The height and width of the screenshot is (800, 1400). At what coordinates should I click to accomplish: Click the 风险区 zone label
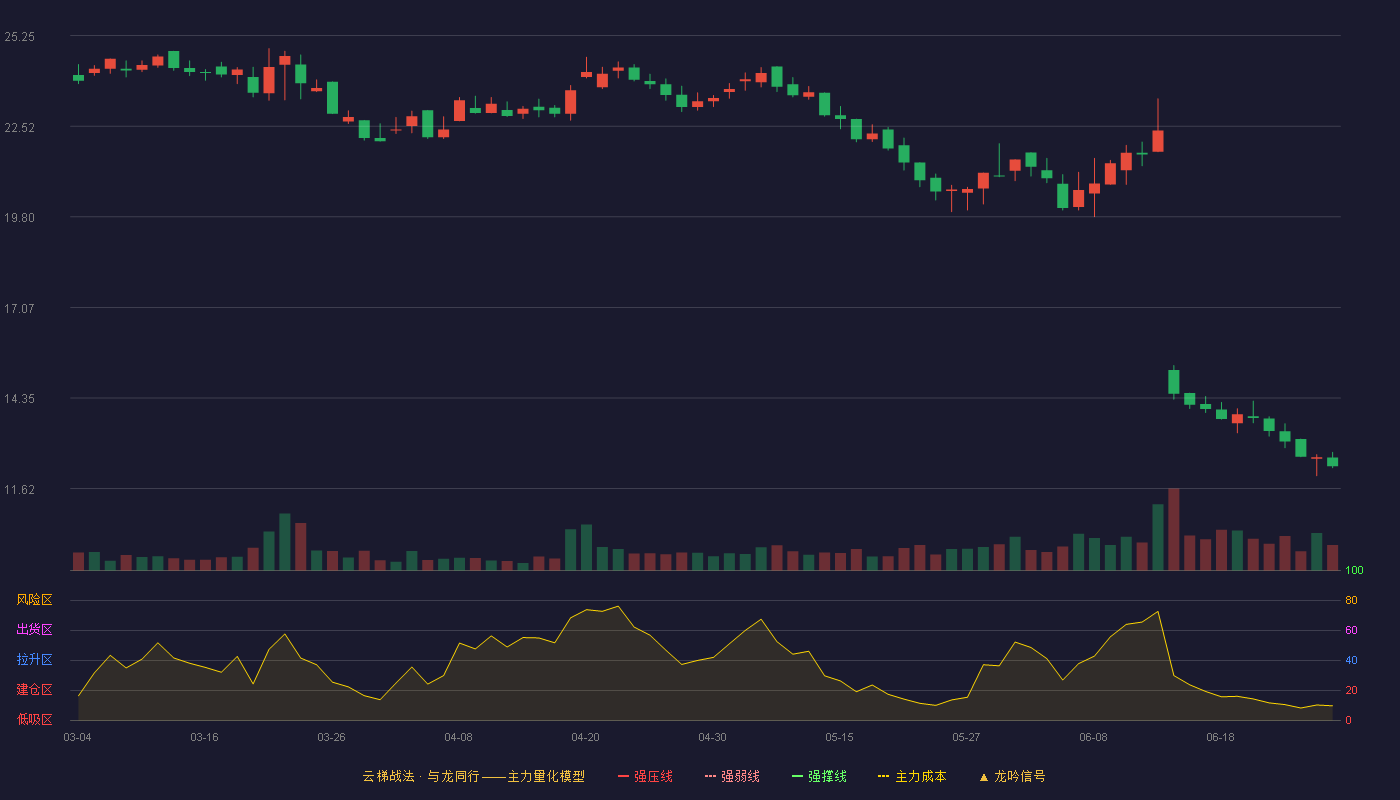click(x=34, y=600)
